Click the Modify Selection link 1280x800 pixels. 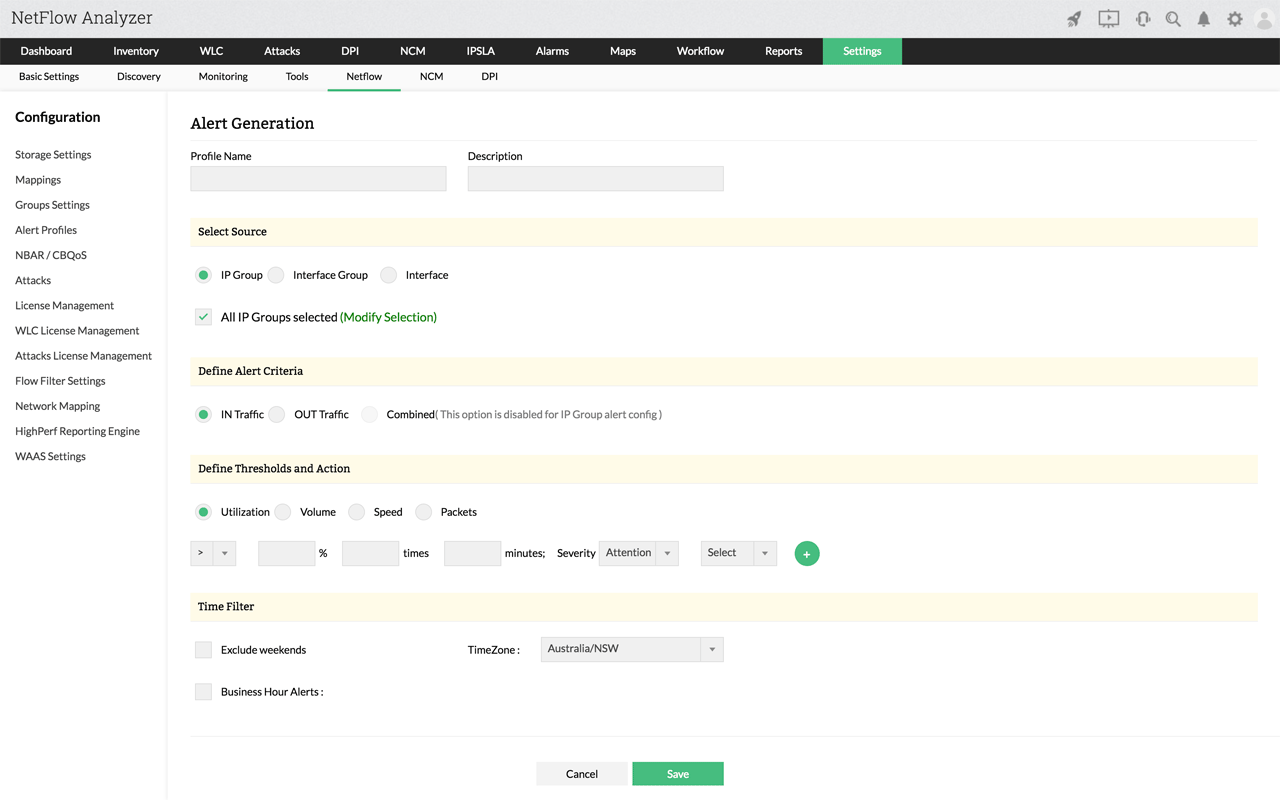tap(388, 317)
